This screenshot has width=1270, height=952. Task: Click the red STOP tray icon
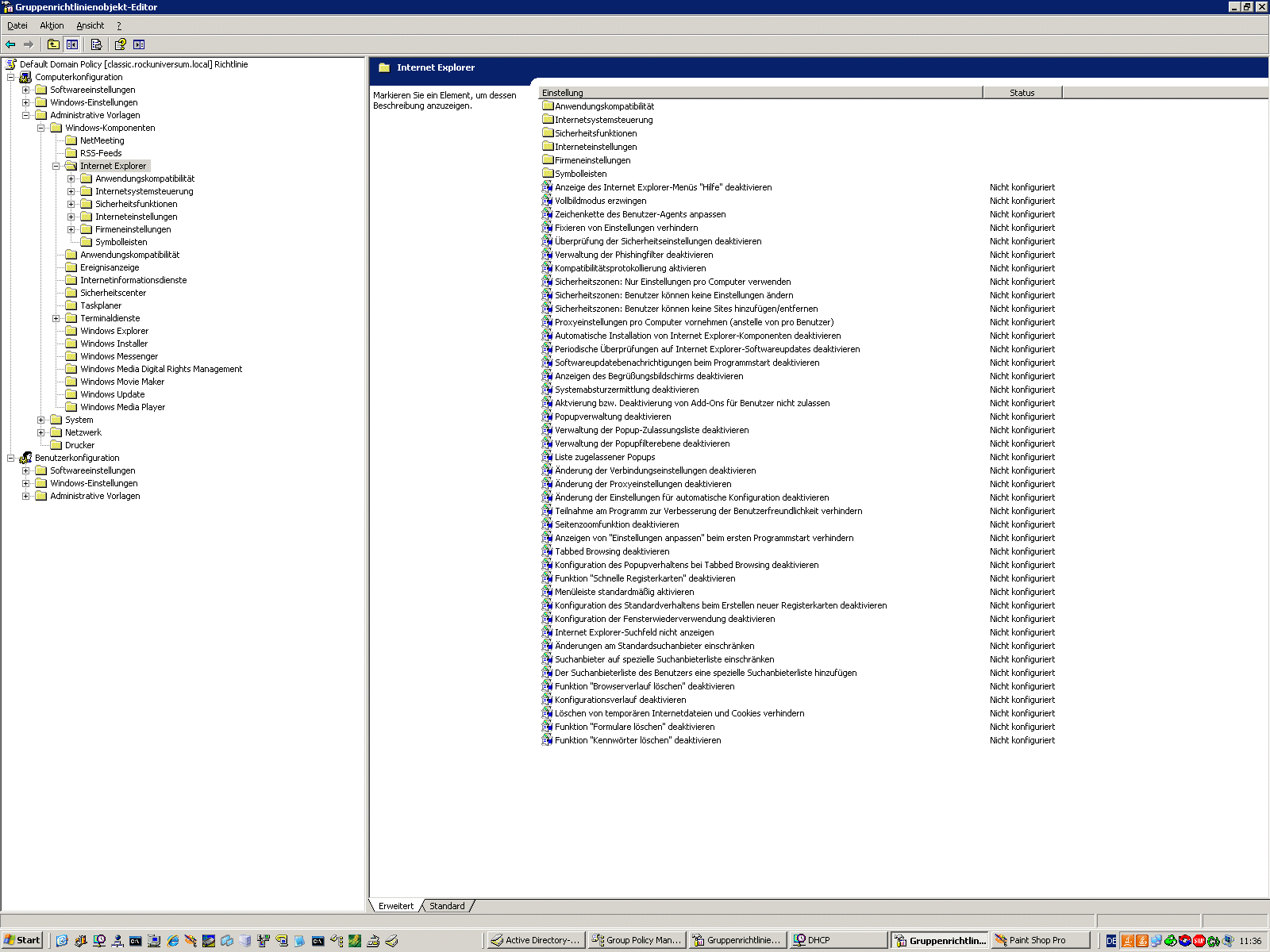click(1199, 941)
